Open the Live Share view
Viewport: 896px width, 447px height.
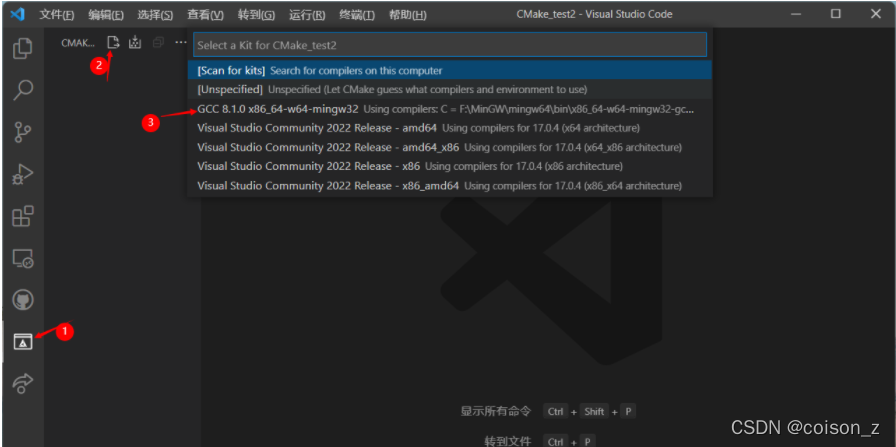[23, 384]
